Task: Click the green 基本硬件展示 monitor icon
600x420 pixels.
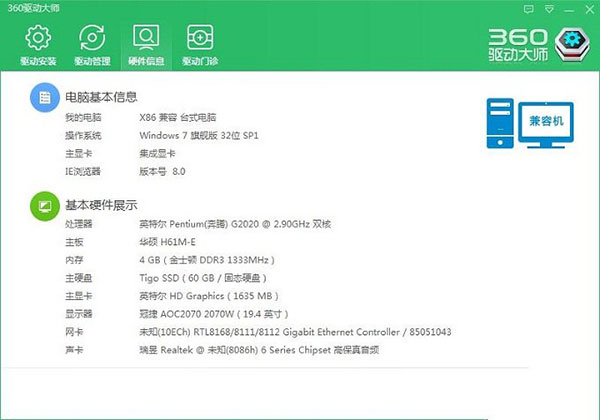Action: click(45, 206)
